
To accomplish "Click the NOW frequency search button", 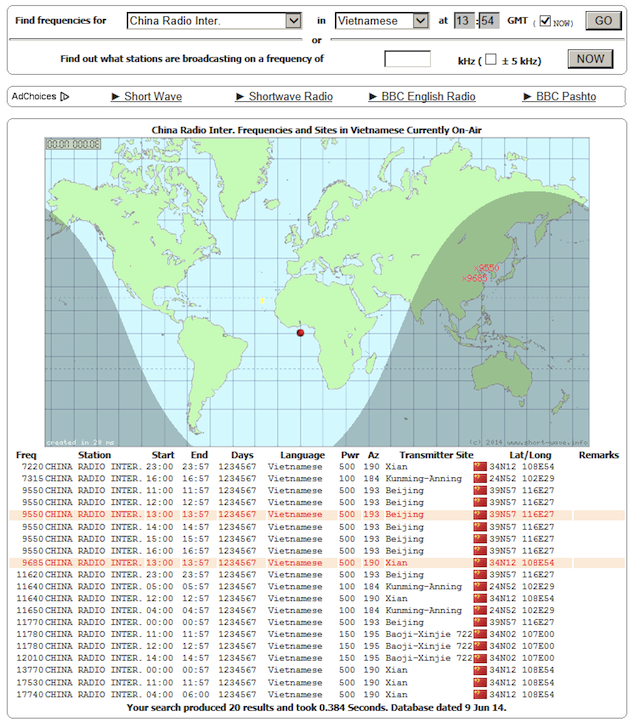I will point(590,59).
